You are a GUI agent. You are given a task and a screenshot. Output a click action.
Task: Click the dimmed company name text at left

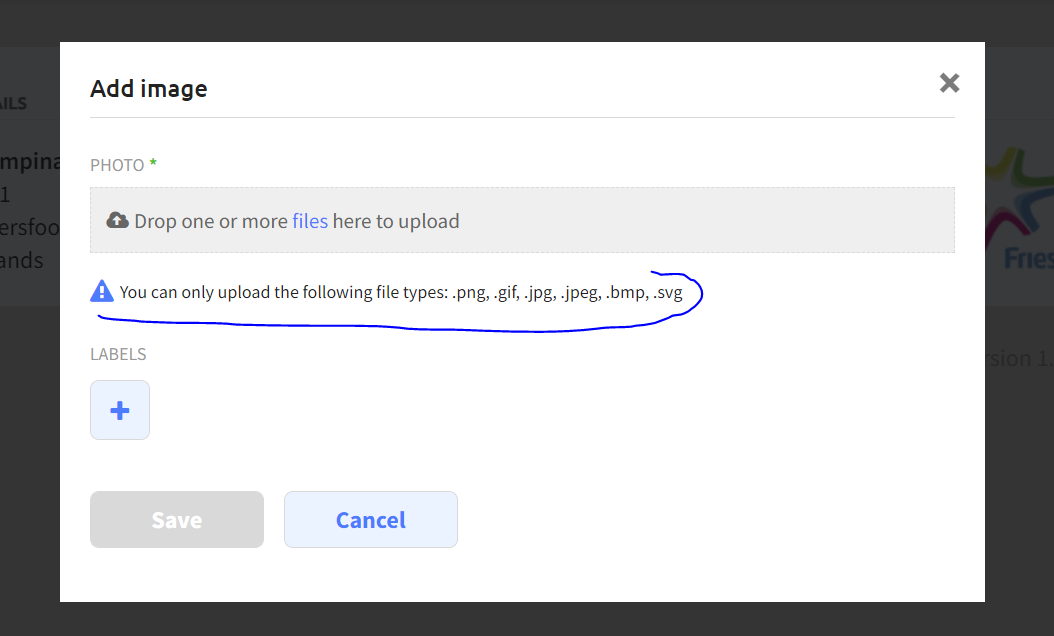[30, 161]
